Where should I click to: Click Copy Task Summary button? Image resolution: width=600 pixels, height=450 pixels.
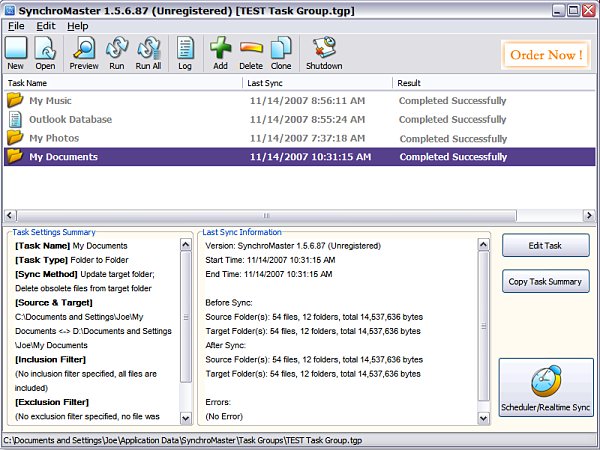pos(545,281)
